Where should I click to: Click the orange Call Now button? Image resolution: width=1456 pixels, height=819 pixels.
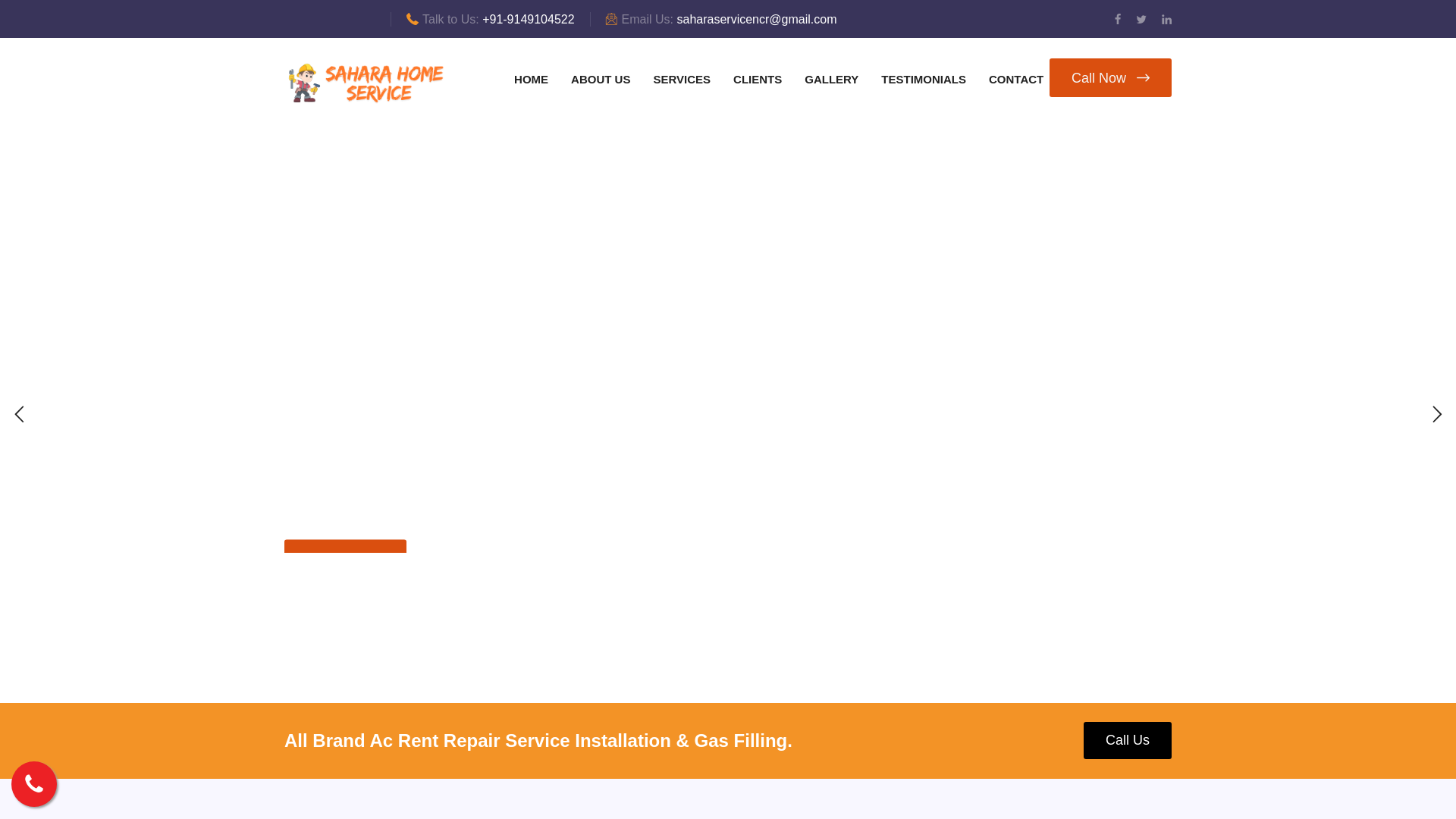[1110, 77]
